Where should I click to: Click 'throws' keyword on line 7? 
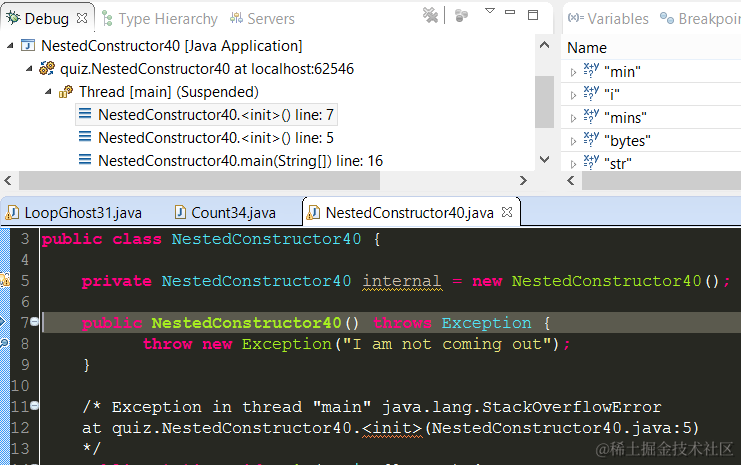[402, 323]
